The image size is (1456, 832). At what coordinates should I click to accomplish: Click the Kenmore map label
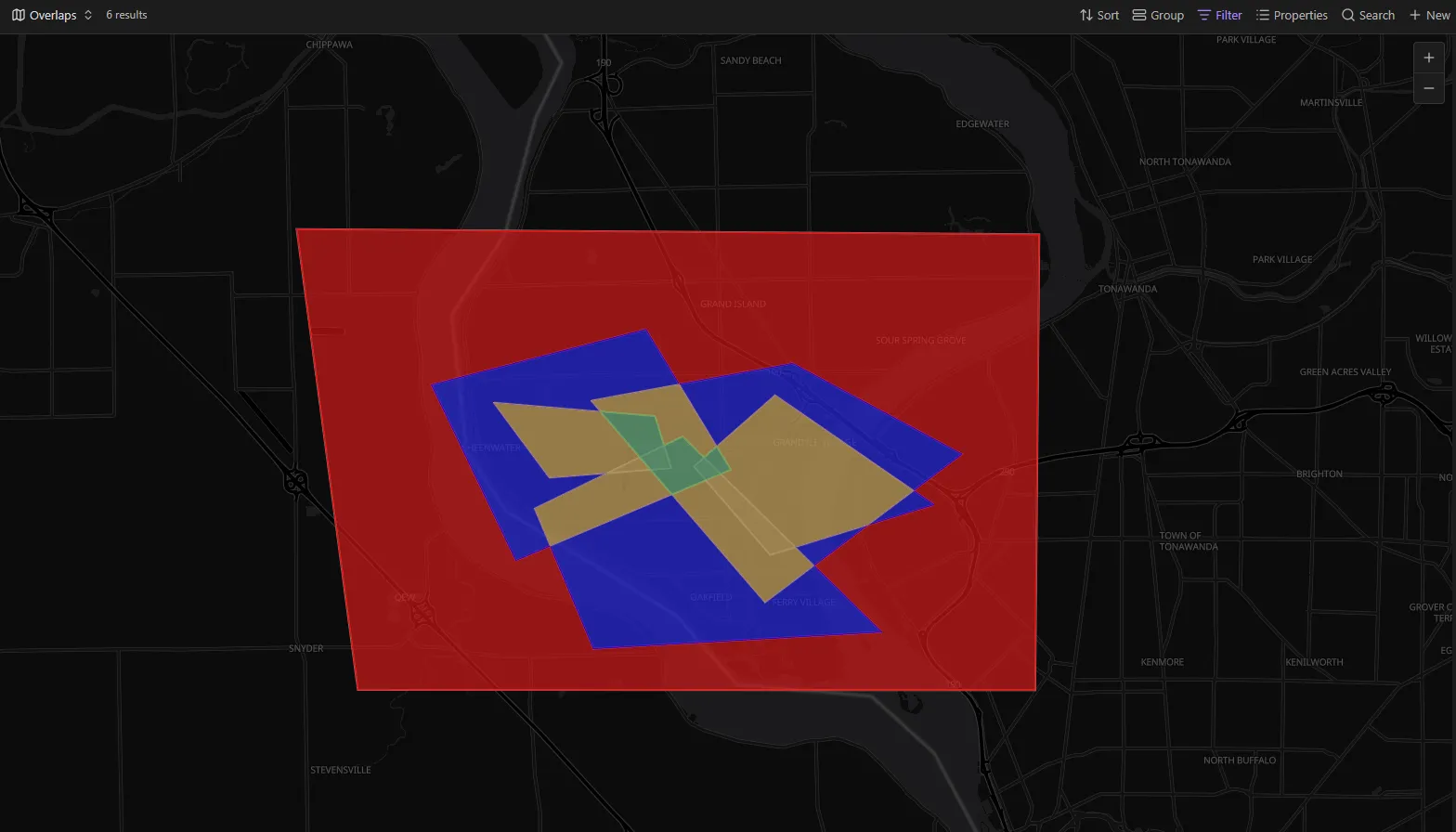tap(1162, 662)
